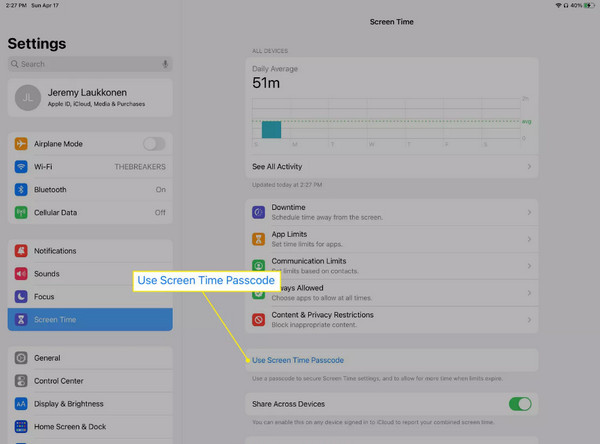Viewport: 600px width, 444px height.
Task: Tap Communication Limits label
Action: point(309,261)
